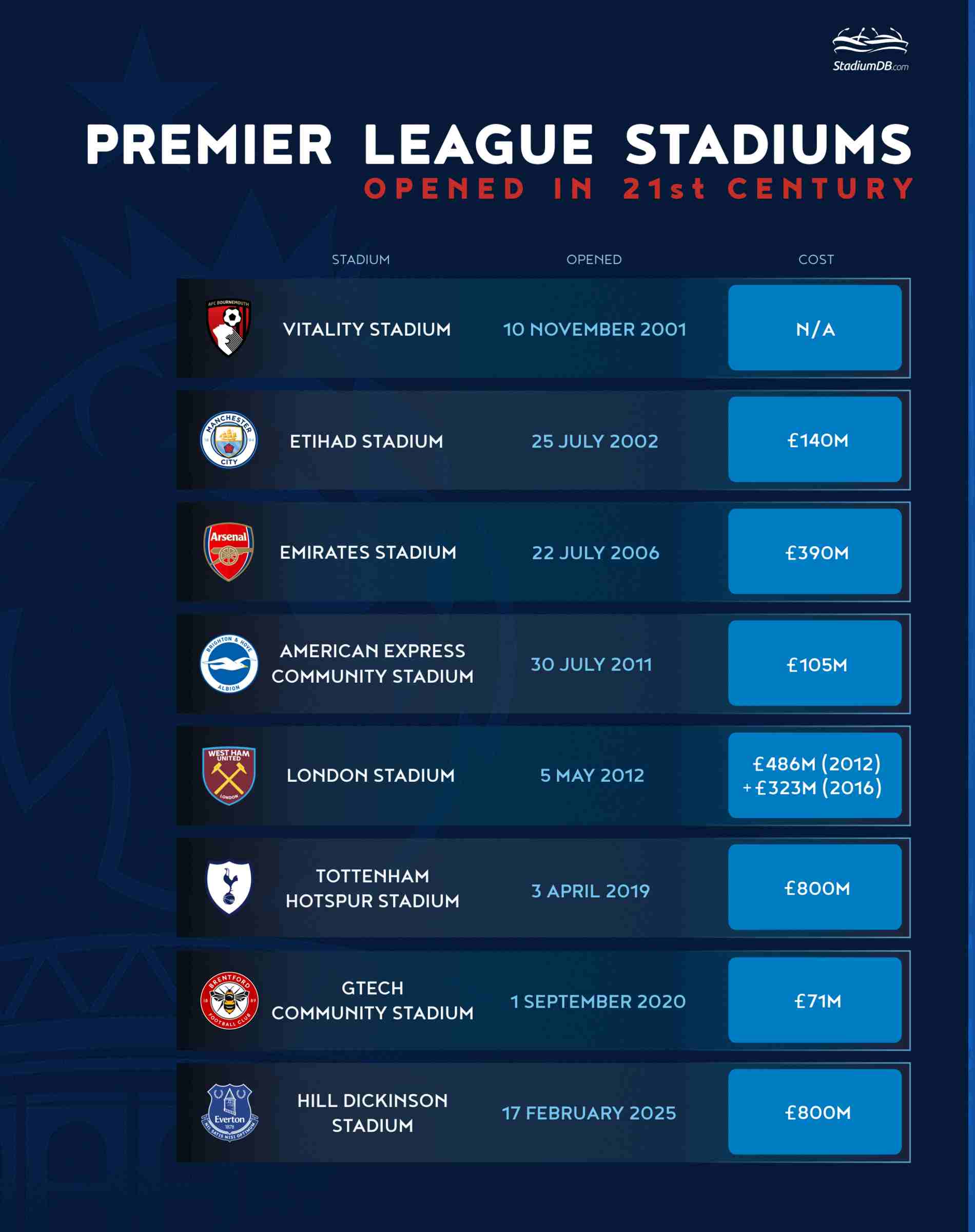This screenshot has height=1232, width=975.
Task: Click the £140M cost box
Action: point(814,439)
